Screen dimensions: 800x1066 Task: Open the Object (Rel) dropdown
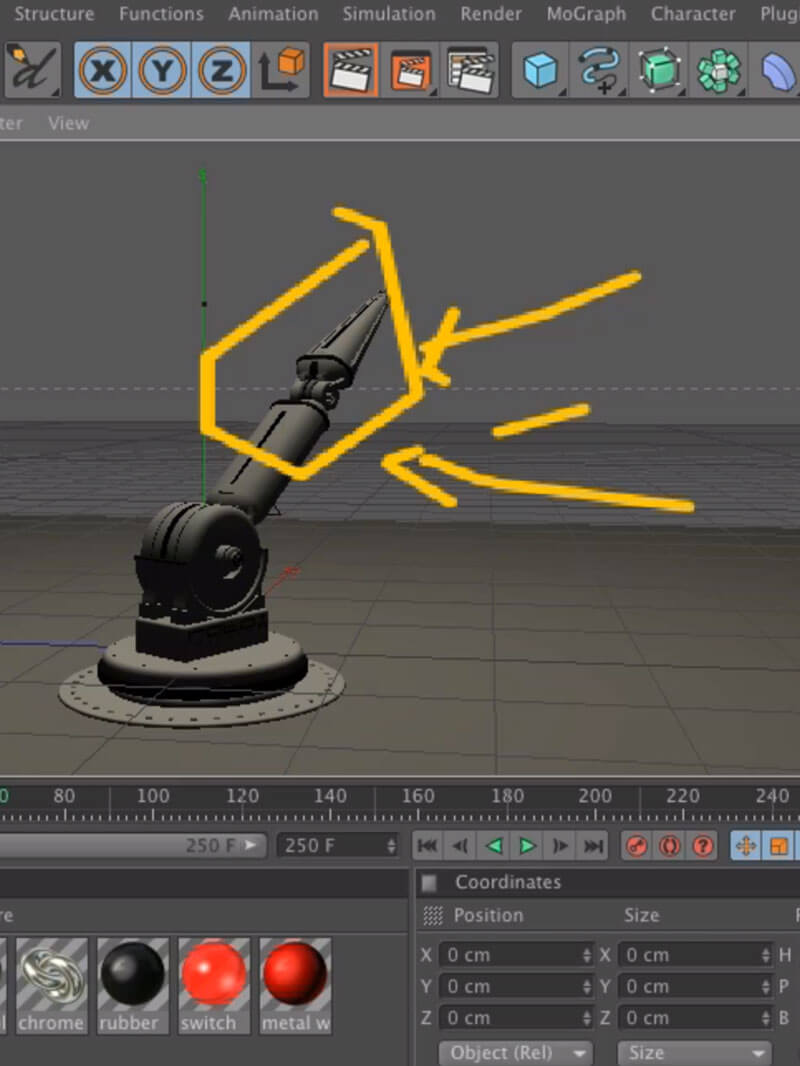point(516,1053)
